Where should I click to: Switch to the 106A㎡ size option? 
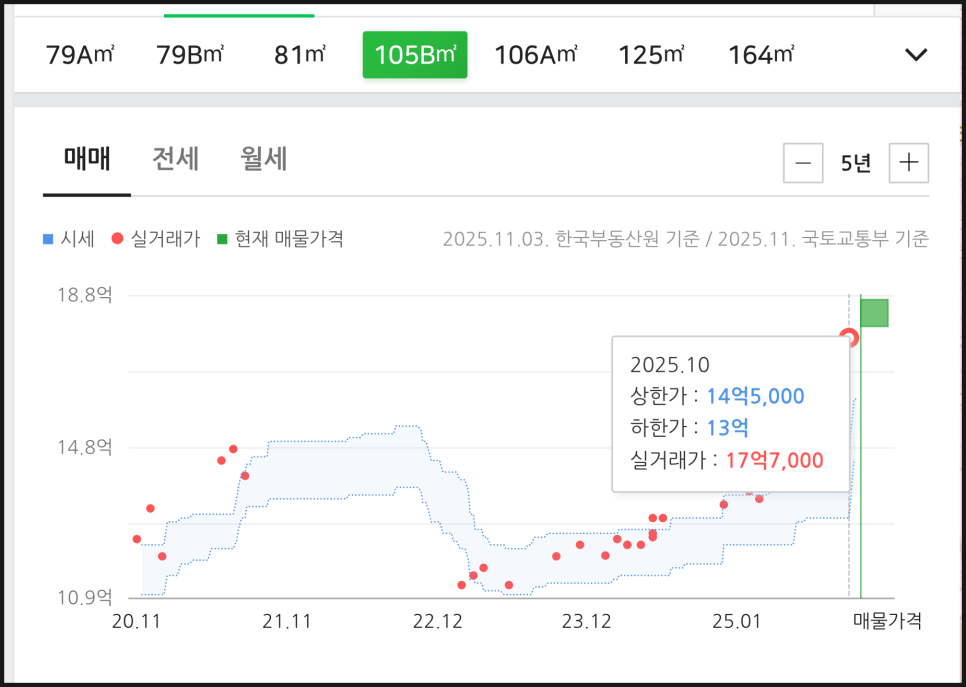tap(536, 55)
